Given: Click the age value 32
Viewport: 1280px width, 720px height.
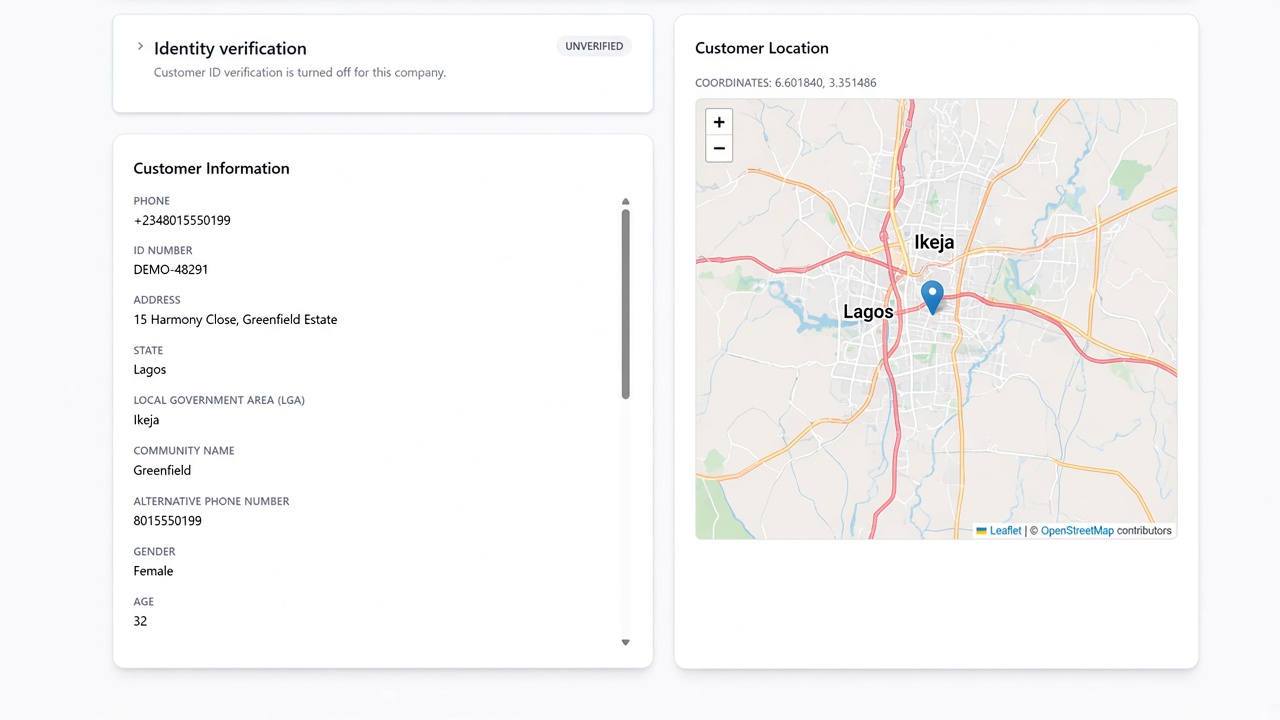Looking at the screenshot, I should (x=140, y=621).
